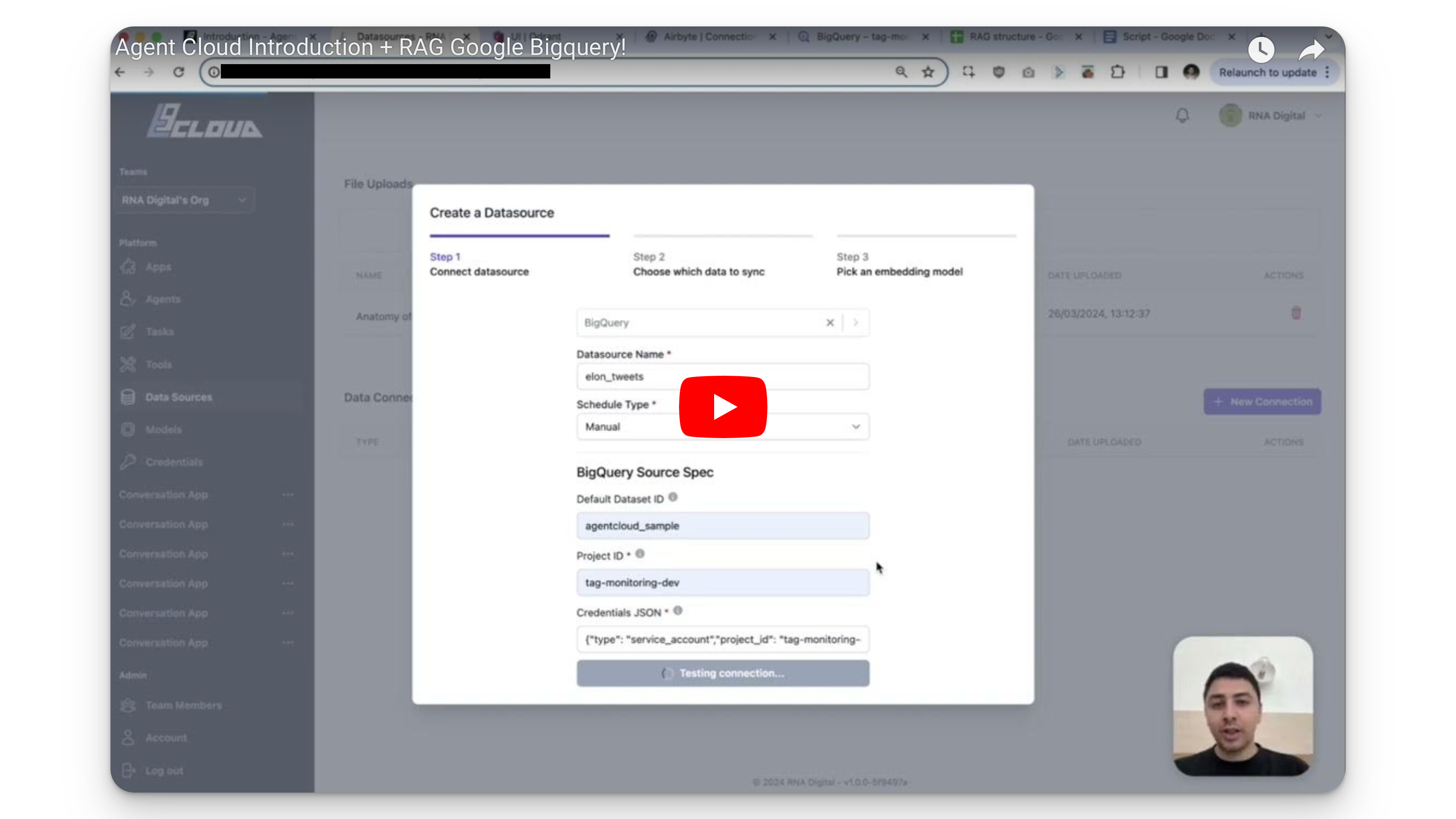The height and width of the screenshot is (819, 1456).
Task: Click the Testing connection button
Action: 723,673
